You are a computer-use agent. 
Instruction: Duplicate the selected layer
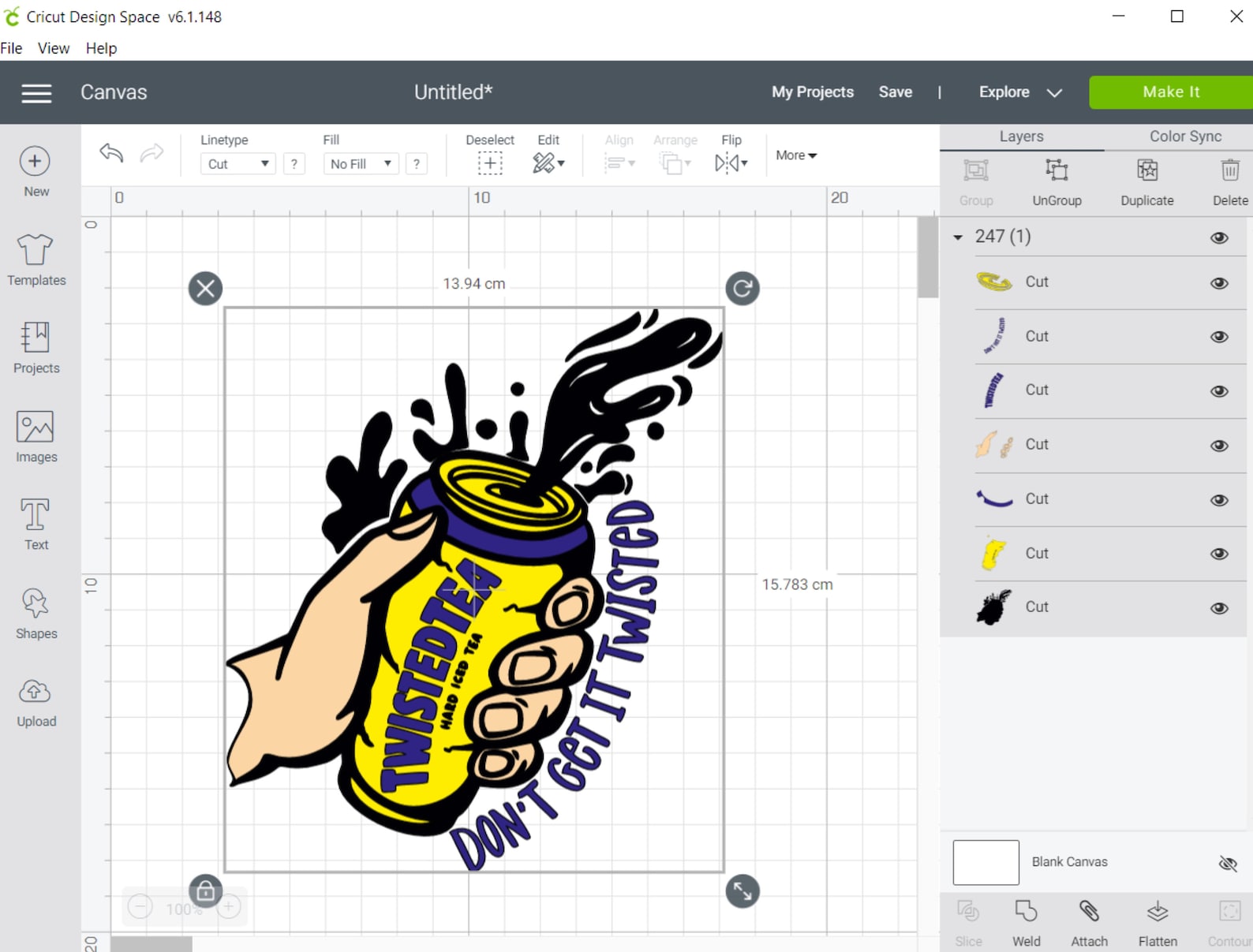[x=1147, y=181]
